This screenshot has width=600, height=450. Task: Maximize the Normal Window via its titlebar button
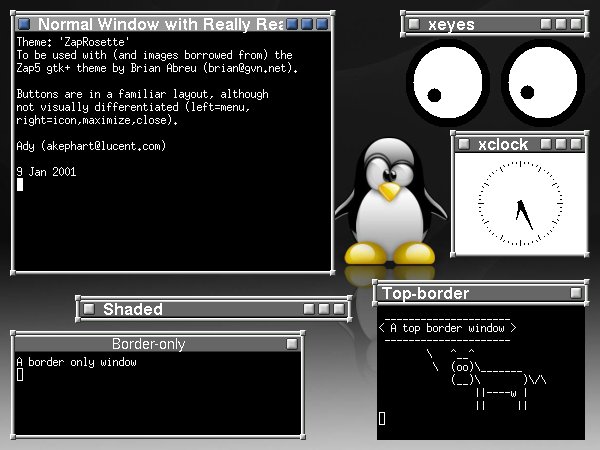point(307,24)
